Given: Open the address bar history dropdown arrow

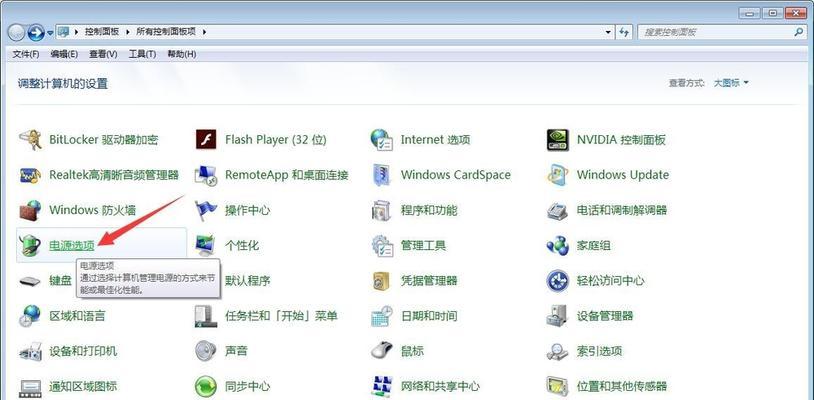Looking at the screenshot, I should [x=608, y=32].
